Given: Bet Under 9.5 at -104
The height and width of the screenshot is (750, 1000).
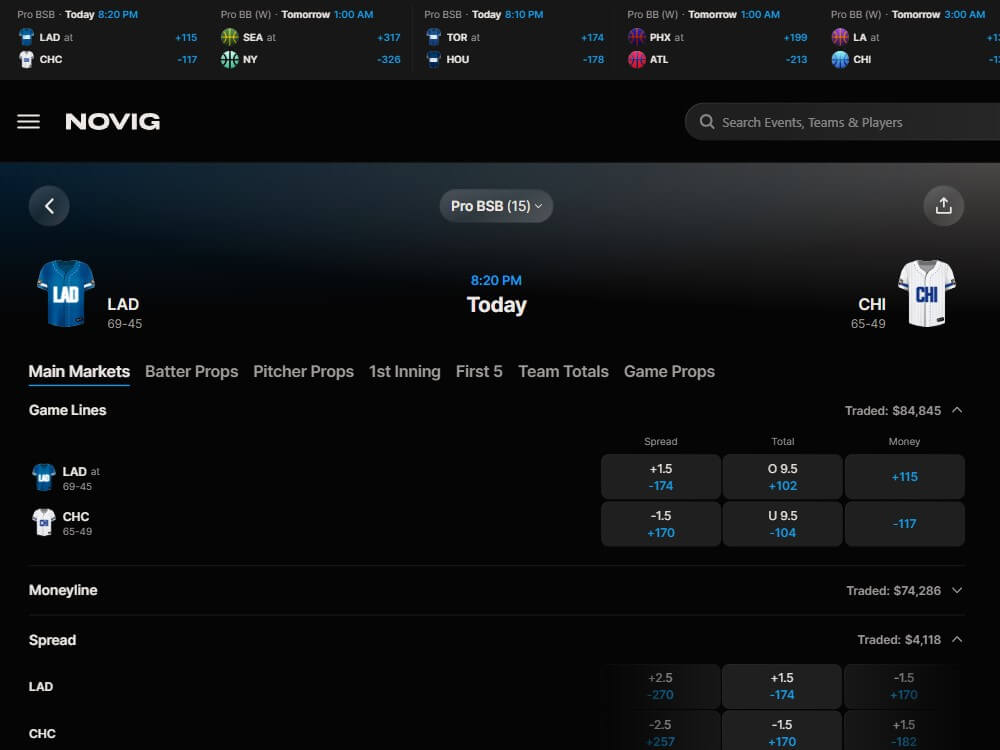Looking at the screenshot, I should pos(783,524).
